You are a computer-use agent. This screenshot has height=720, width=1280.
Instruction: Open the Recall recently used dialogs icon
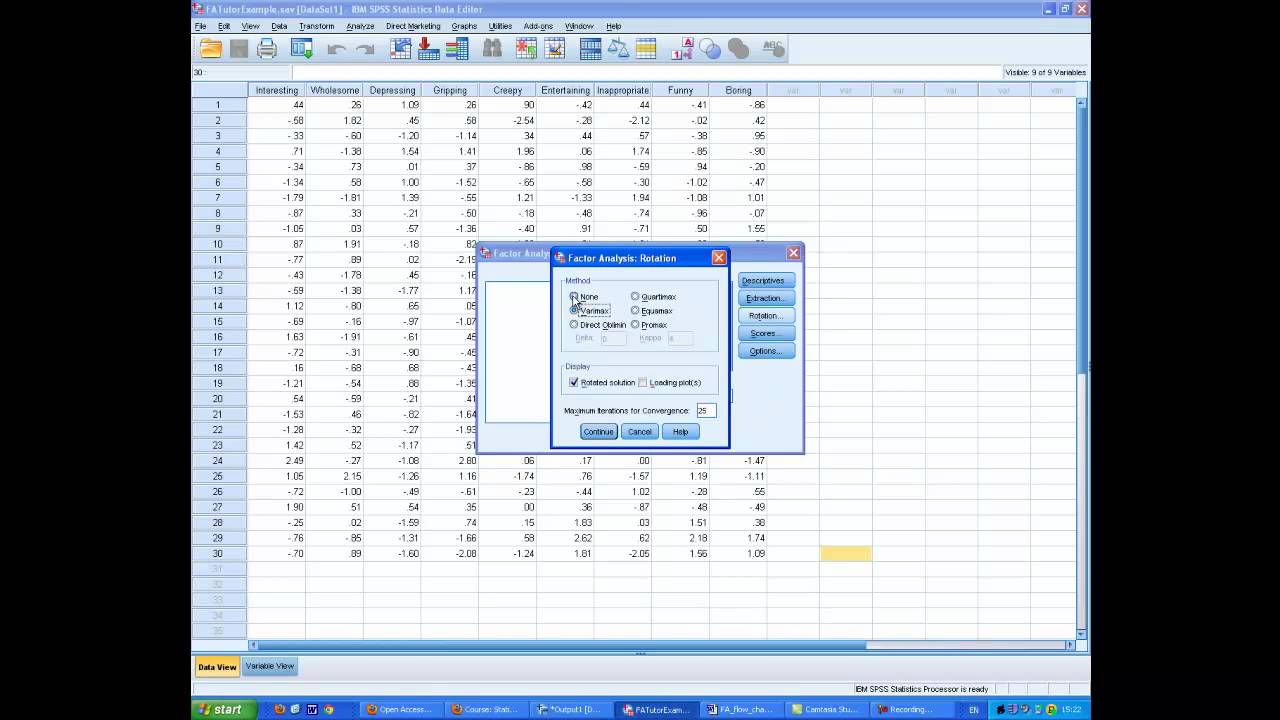click(x=302, y=48)
